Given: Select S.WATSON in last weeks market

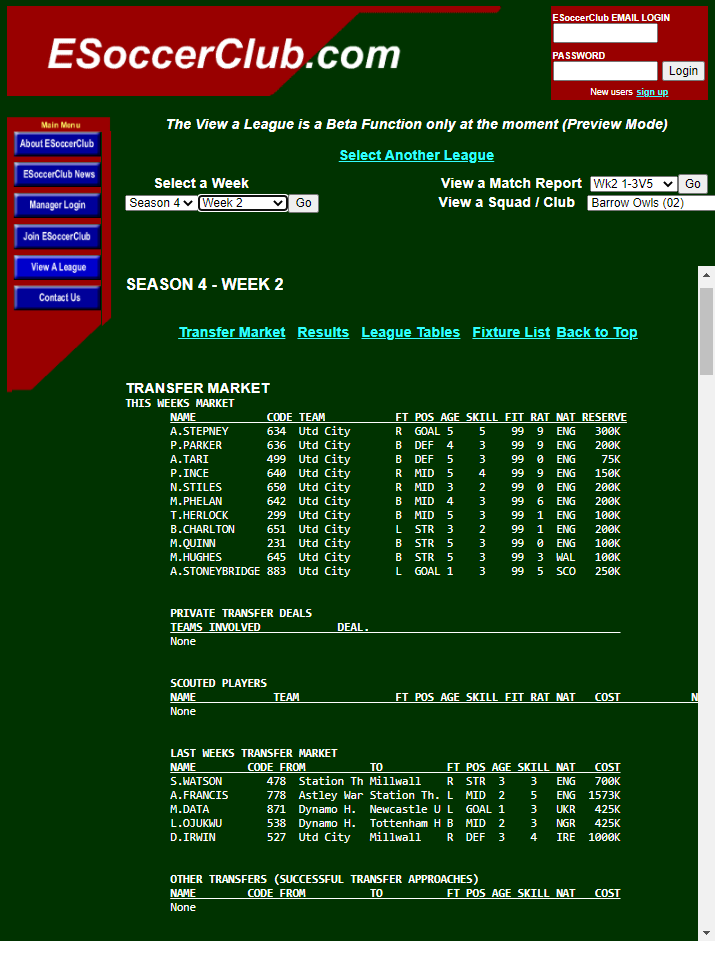Looking at the screenshot, I should pyautogui.click(x=196, y=782).
